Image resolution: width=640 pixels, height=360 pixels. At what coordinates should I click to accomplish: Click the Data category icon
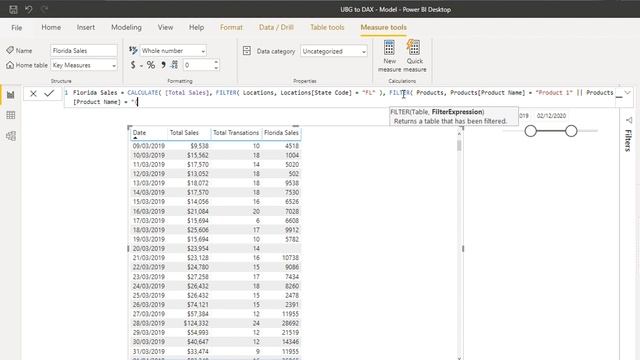(247, 51)
